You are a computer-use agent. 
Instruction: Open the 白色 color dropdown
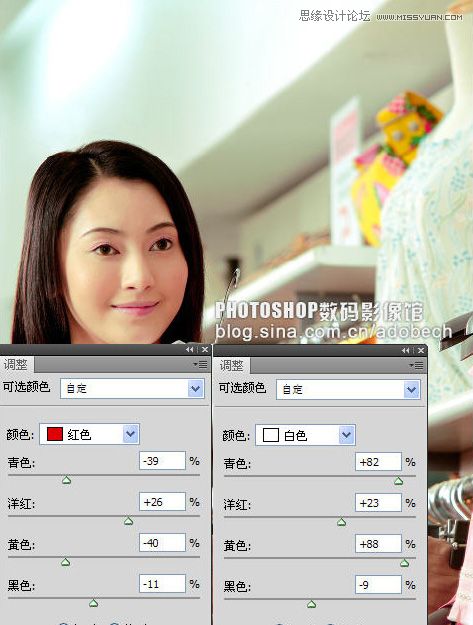pyautogui.click(x=305, y=435)
